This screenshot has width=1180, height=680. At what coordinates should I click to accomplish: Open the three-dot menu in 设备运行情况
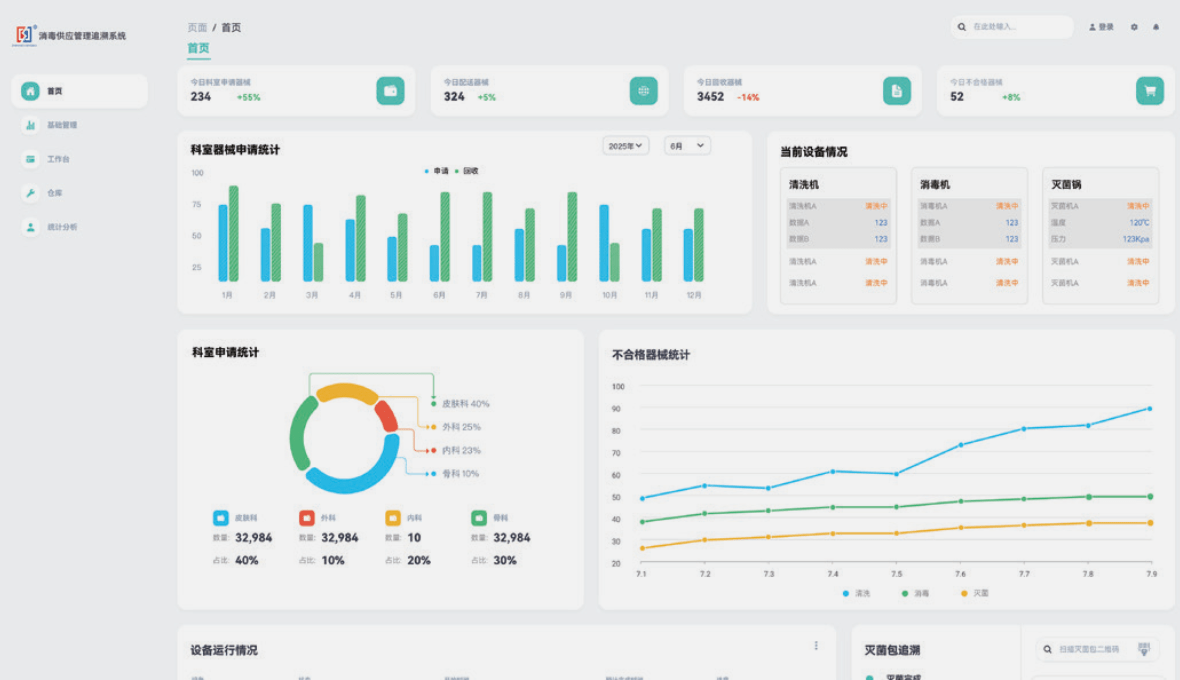[816, 646]
